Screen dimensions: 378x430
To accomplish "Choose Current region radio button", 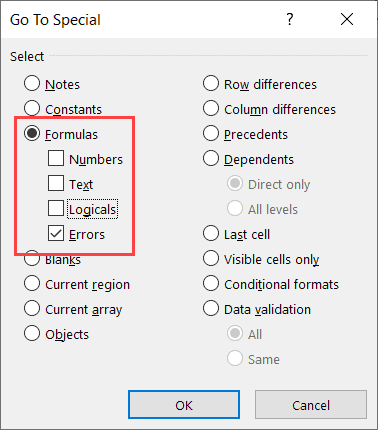I will pos(32,283).
